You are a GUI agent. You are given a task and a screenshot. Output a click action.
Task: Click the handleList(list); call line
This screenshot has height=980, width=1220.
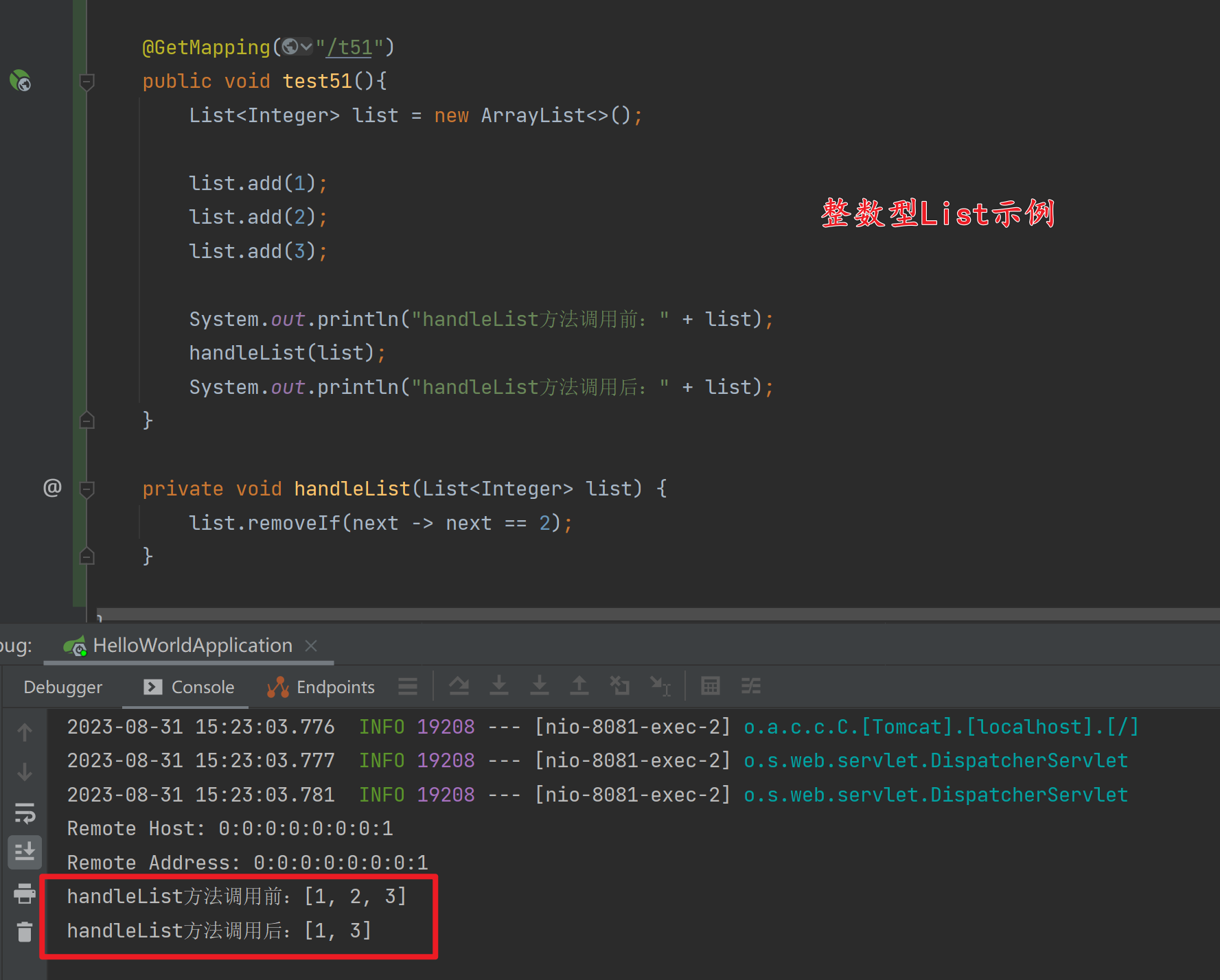pos(288,353)
